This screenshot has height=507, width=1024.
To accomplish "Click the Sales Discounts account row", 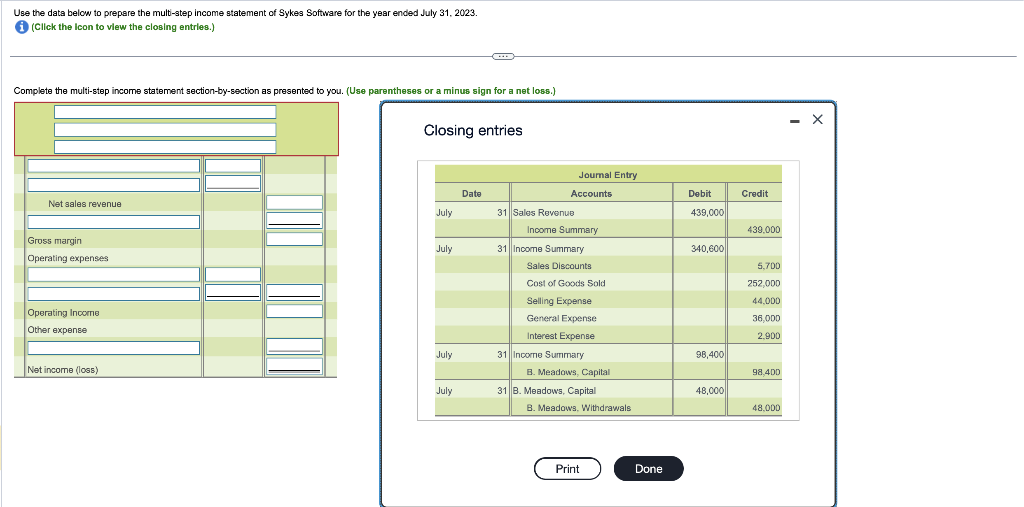I will click(x=559, y=266).
